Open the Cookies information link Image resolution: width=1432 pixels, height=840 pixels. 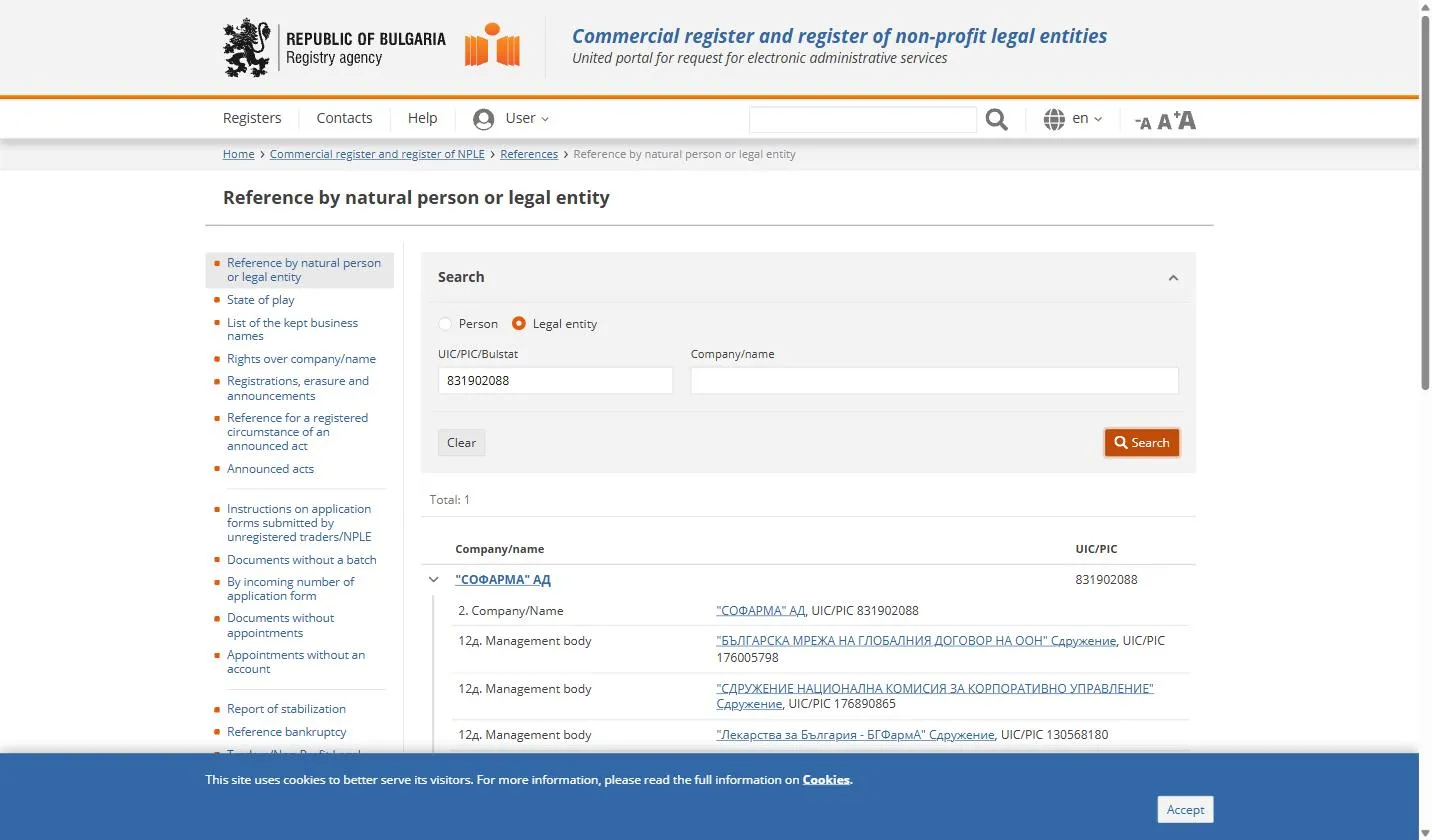click(x=826, y=780)
